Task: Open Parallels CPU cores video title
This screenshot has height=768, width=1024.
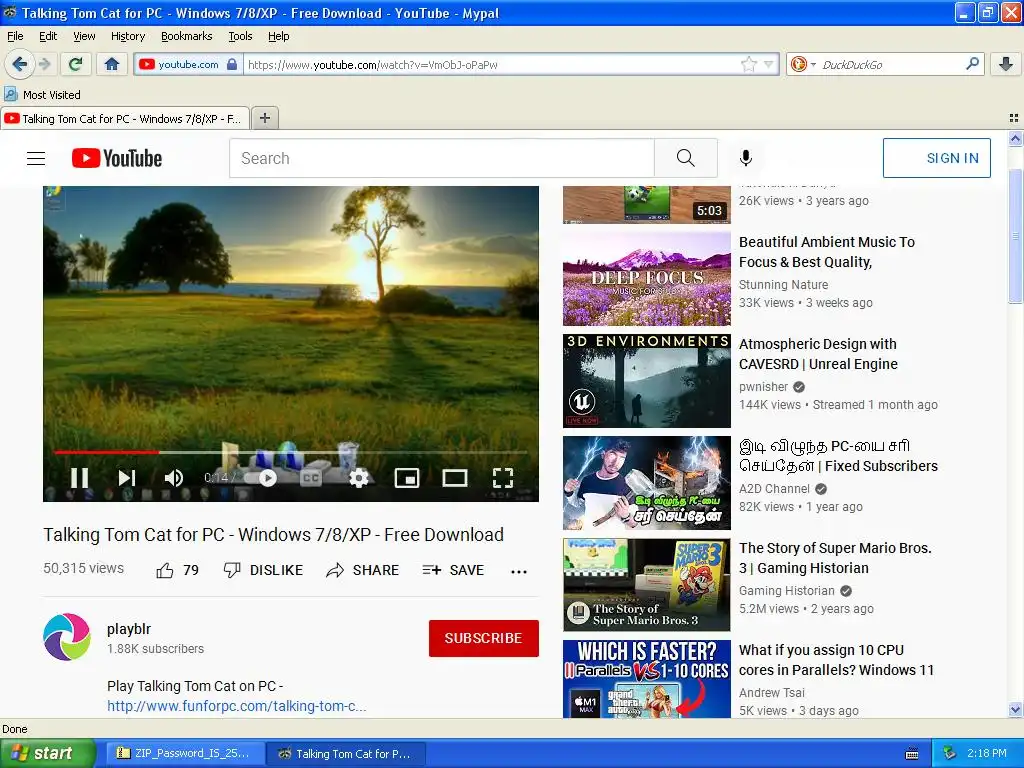Action: (x=837, y=660)
